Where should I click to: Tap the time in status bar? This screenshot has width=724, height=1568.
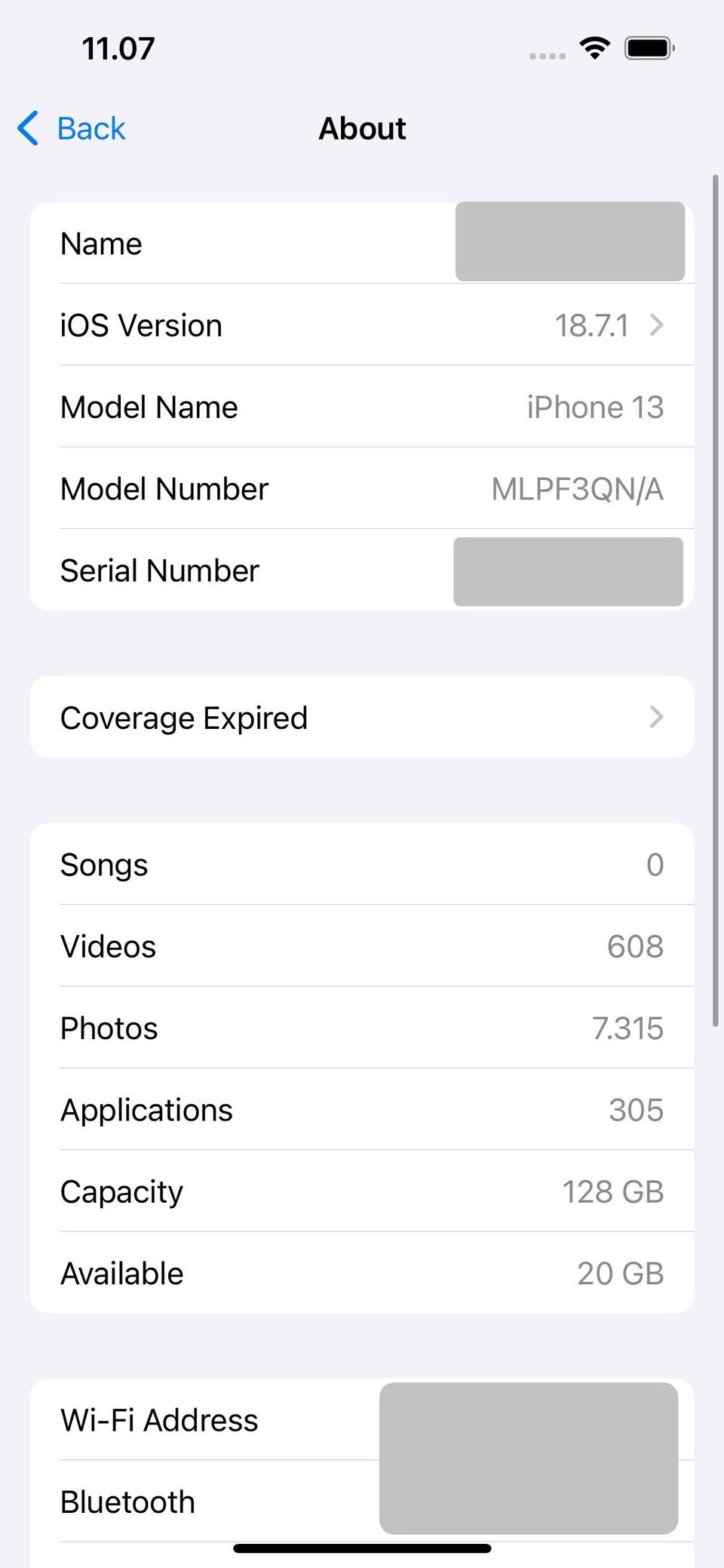[118, 49]
